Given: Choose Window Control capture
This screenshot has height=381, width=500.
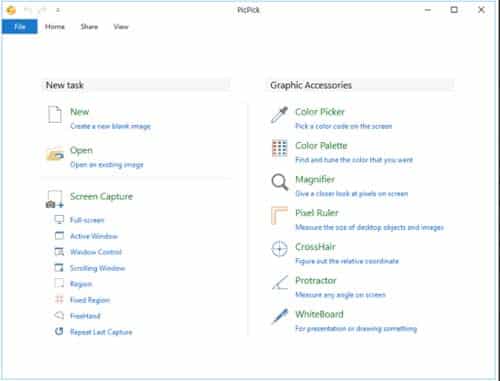Looking at the screenshot, I should (96, 252).
